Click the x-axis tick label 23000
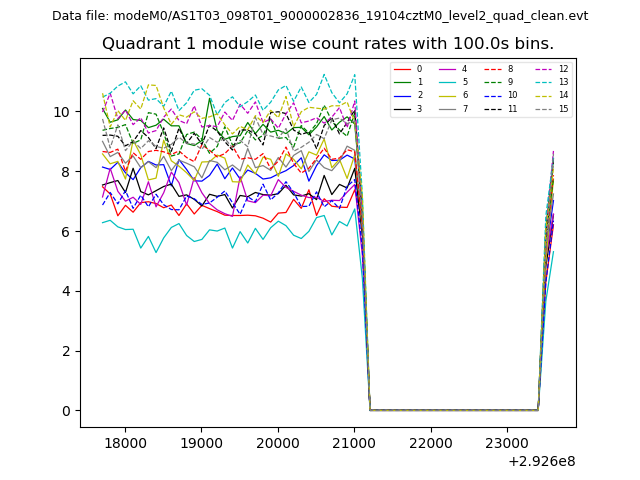This screenshot has width=640, height=480. 506,443
